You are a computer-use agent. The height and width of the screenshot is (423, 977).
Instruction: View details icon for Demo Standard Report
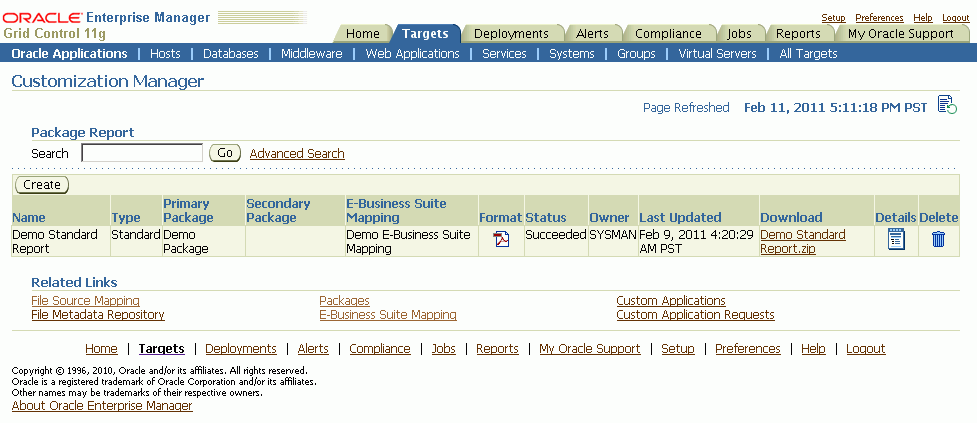click(x=896, y=239)
